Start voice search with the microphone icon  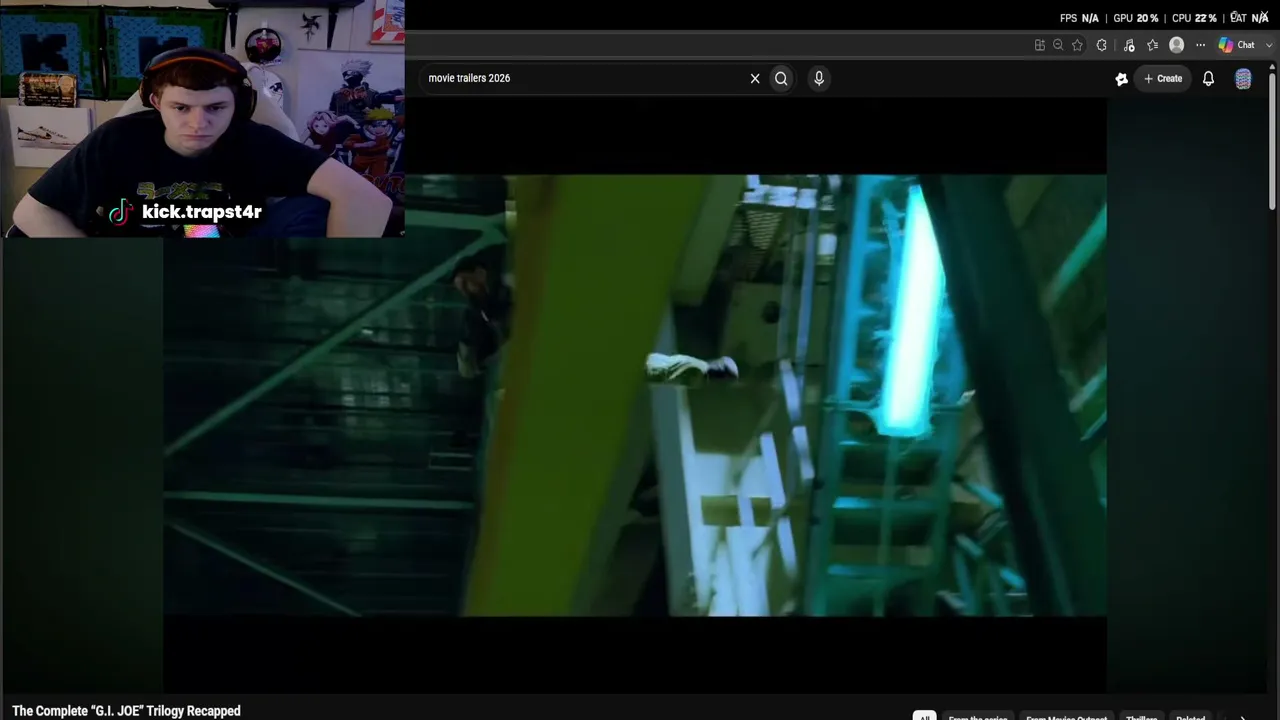coord(819,78)
